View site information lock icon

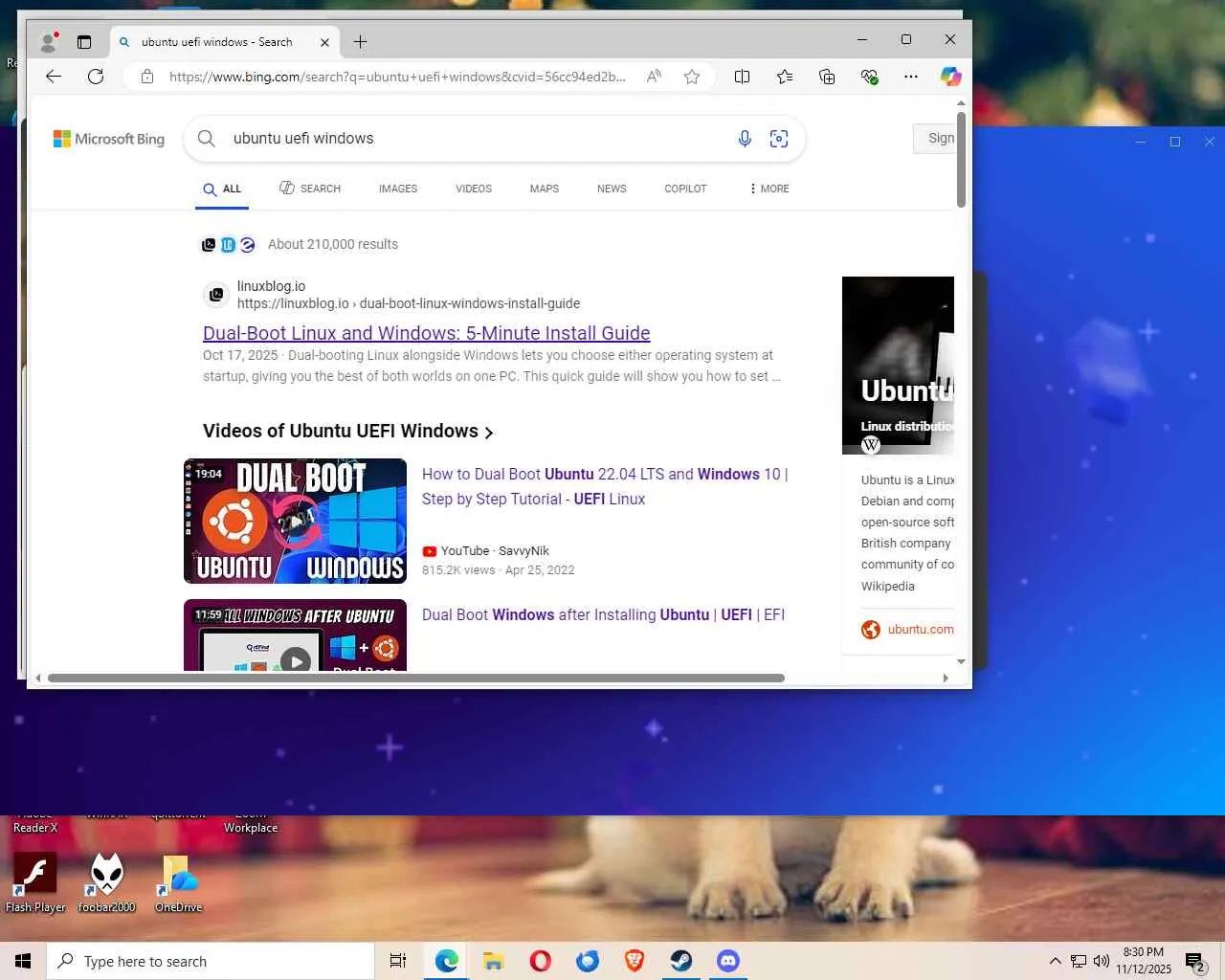pyautogui.click(x=146, y=77)
